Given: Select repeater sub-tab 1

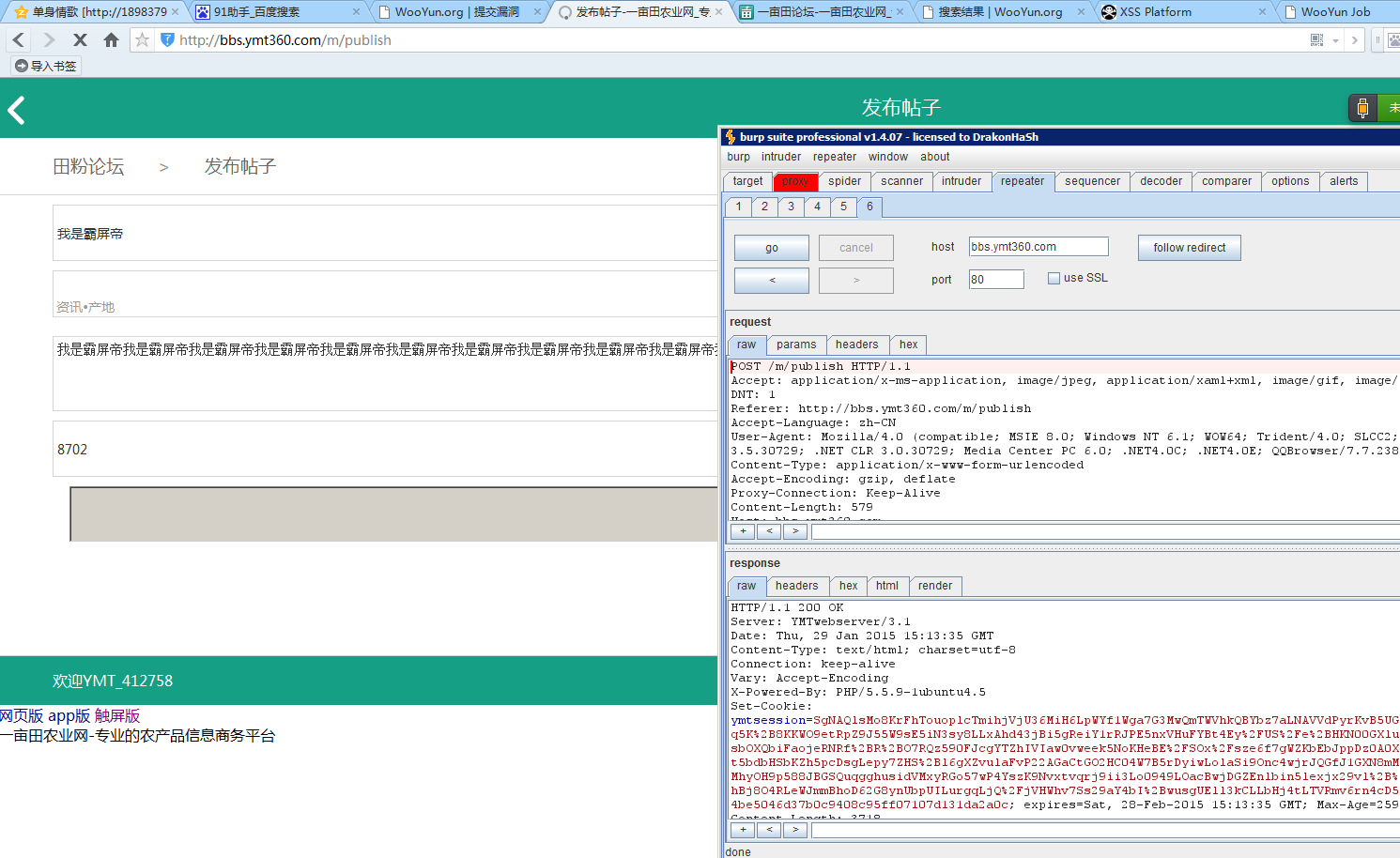Looking at the screenshot, I should point(739,207).
